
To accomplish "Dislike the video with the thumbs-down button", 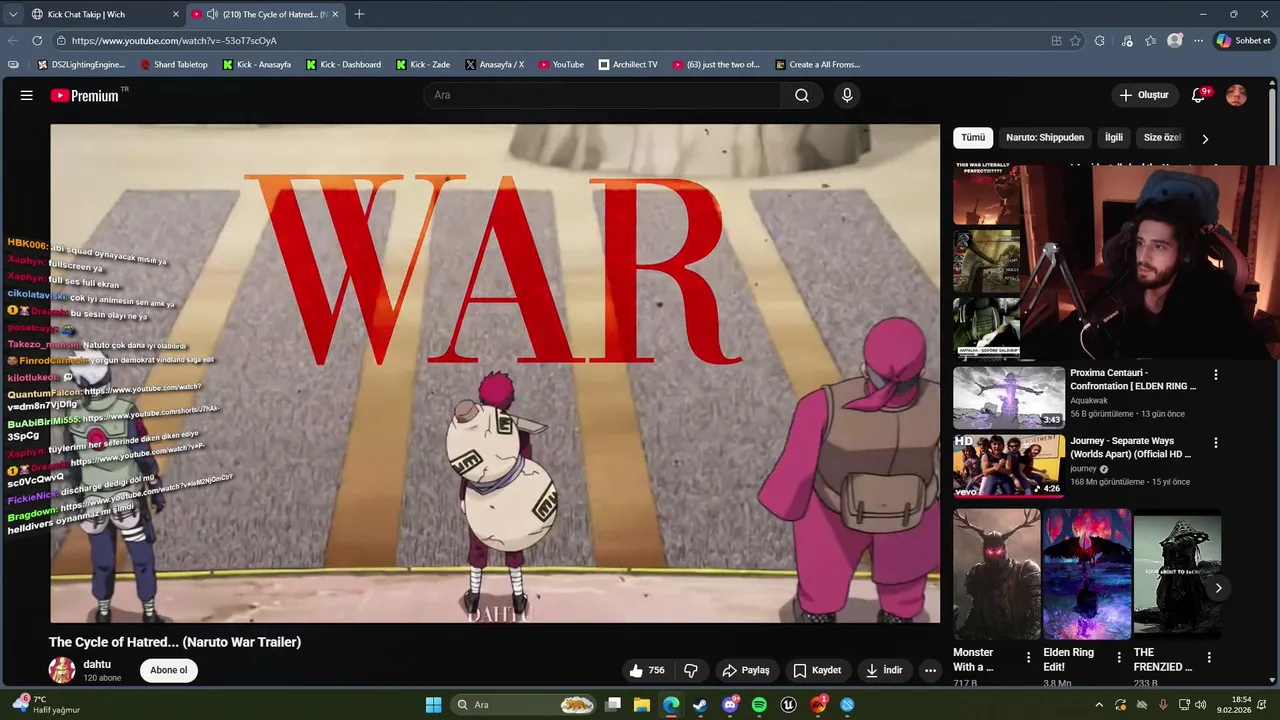I will (690, 670).
